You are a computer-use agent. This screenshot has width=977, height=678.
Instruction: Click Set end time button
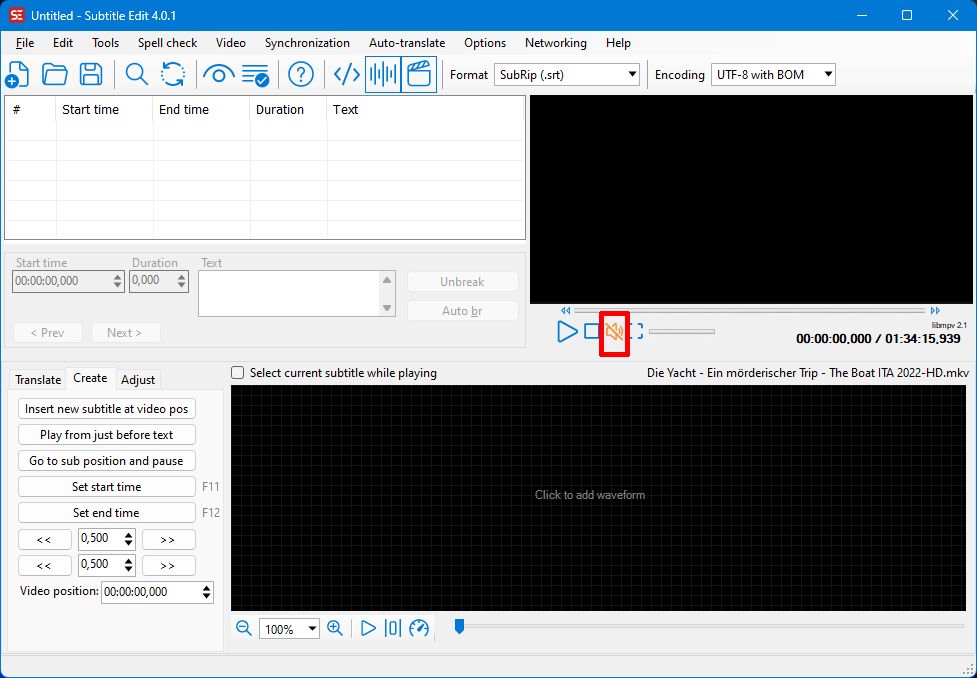[107, 513]
